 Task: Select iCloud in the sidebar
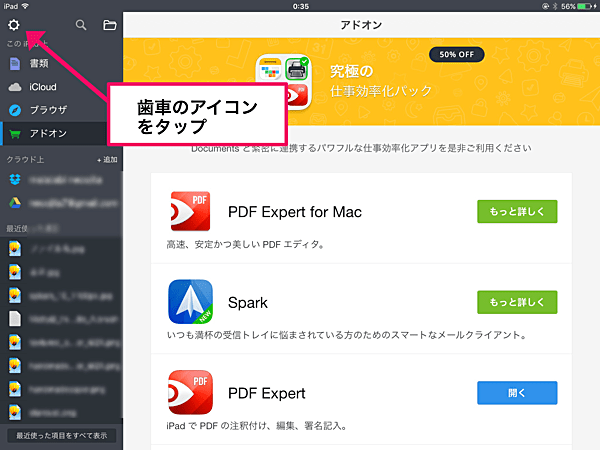(x=61, y=87)
